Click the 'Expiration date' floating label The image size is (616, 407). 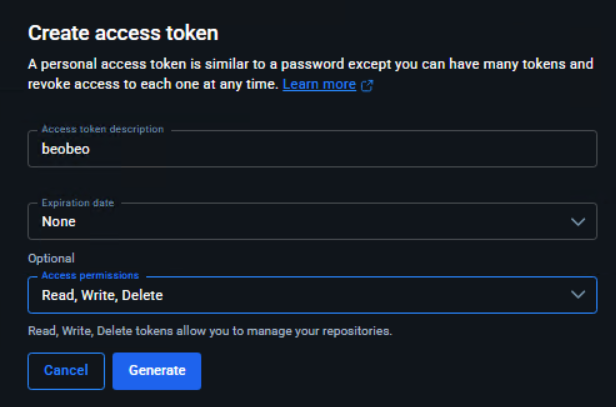78,202
